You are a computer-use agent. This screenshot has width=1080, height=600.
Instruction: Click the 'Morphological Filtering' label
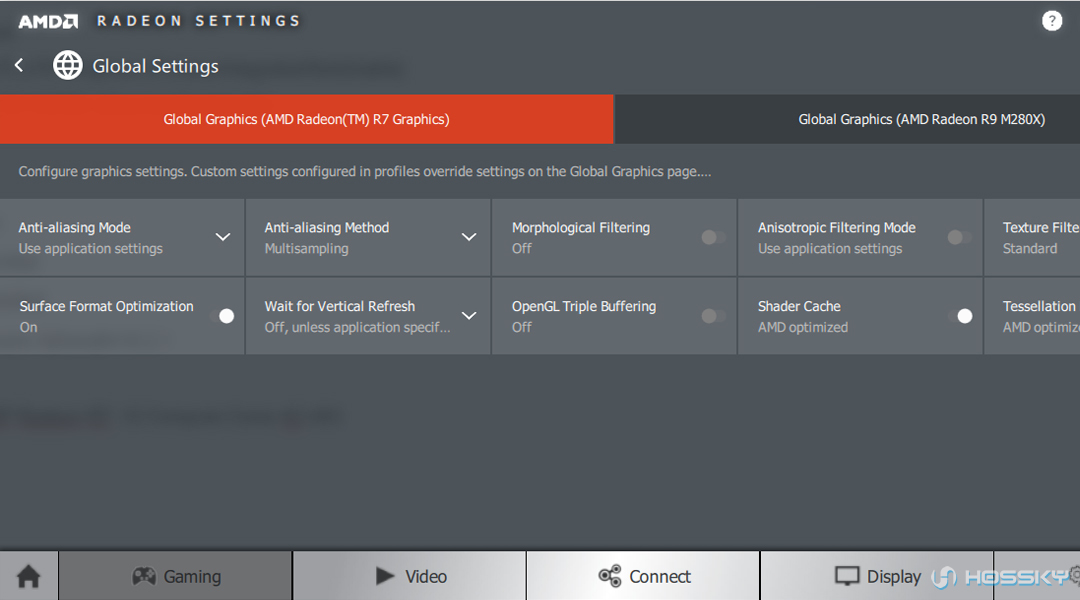(x=581, y=228)
